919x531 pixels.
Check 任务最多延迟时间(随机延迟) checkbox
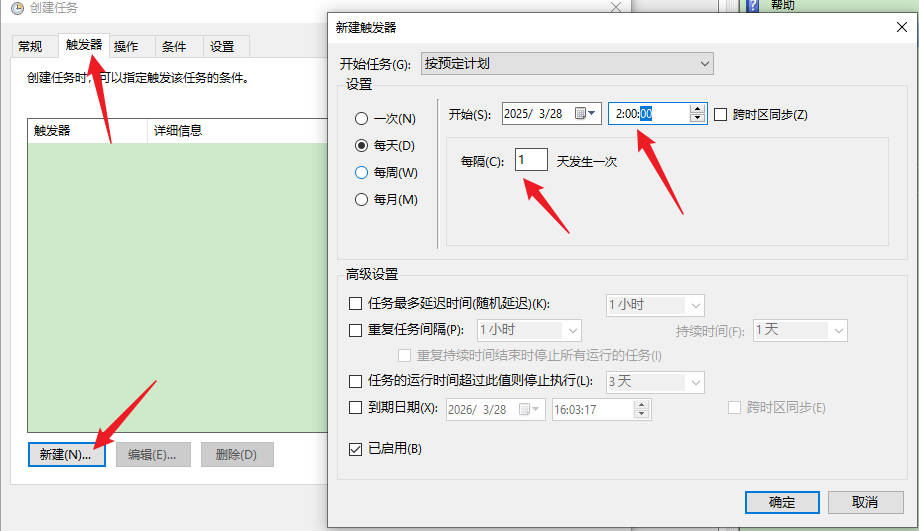coord(355,304)
